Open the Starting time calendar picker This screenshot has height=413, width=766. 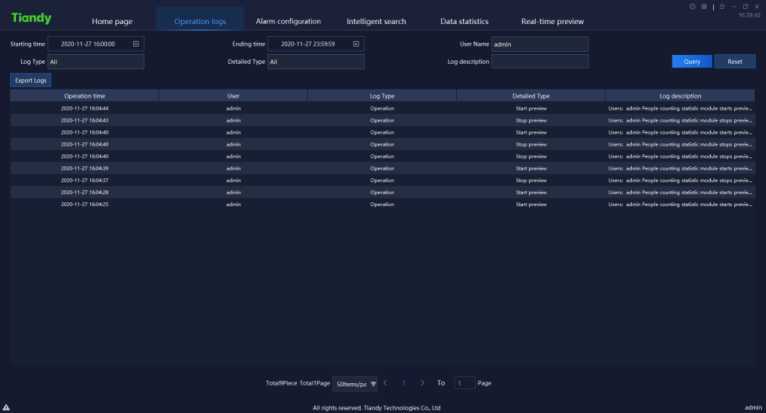136,44
